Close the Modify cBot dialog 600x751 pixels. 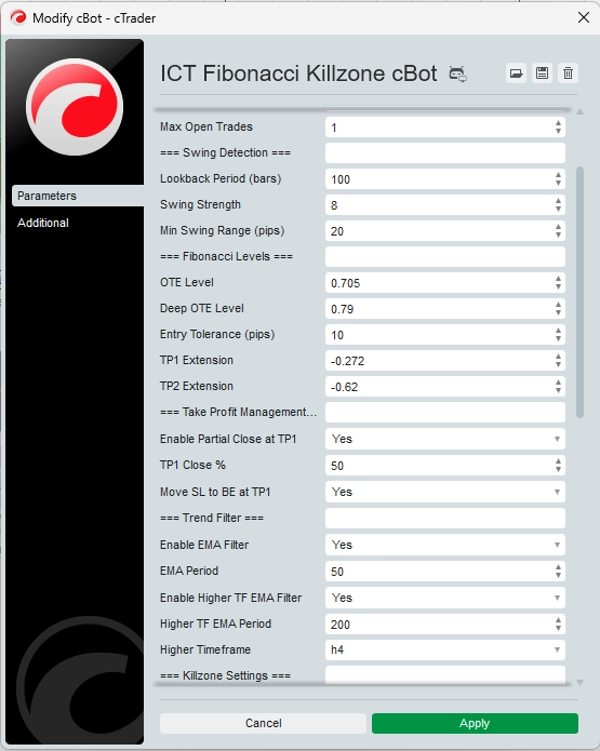pos(583,18)
